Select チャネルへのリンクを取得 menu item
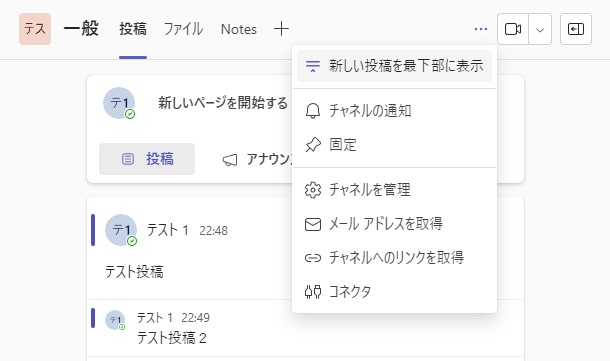This screenshot has width=610, height=361. click(394, 258)
